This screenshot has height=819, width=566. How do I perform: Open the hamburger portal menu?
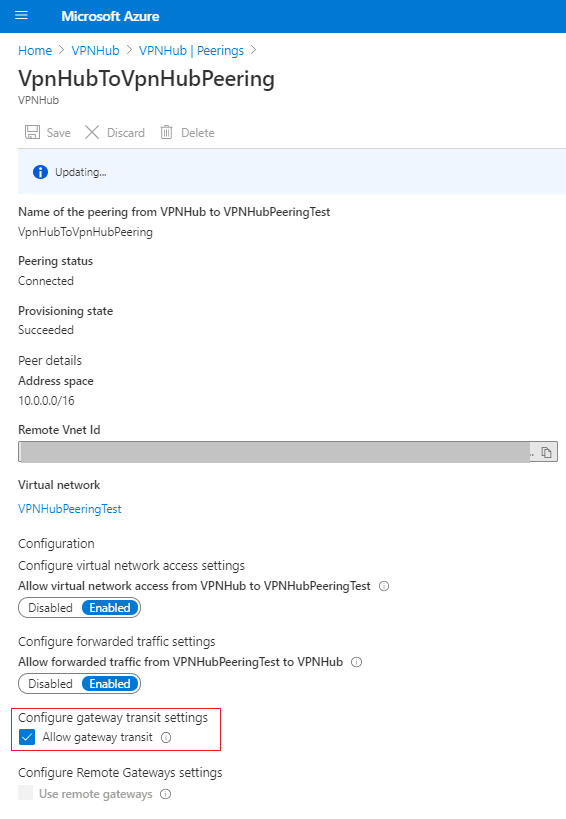click(x=21, y=15)
